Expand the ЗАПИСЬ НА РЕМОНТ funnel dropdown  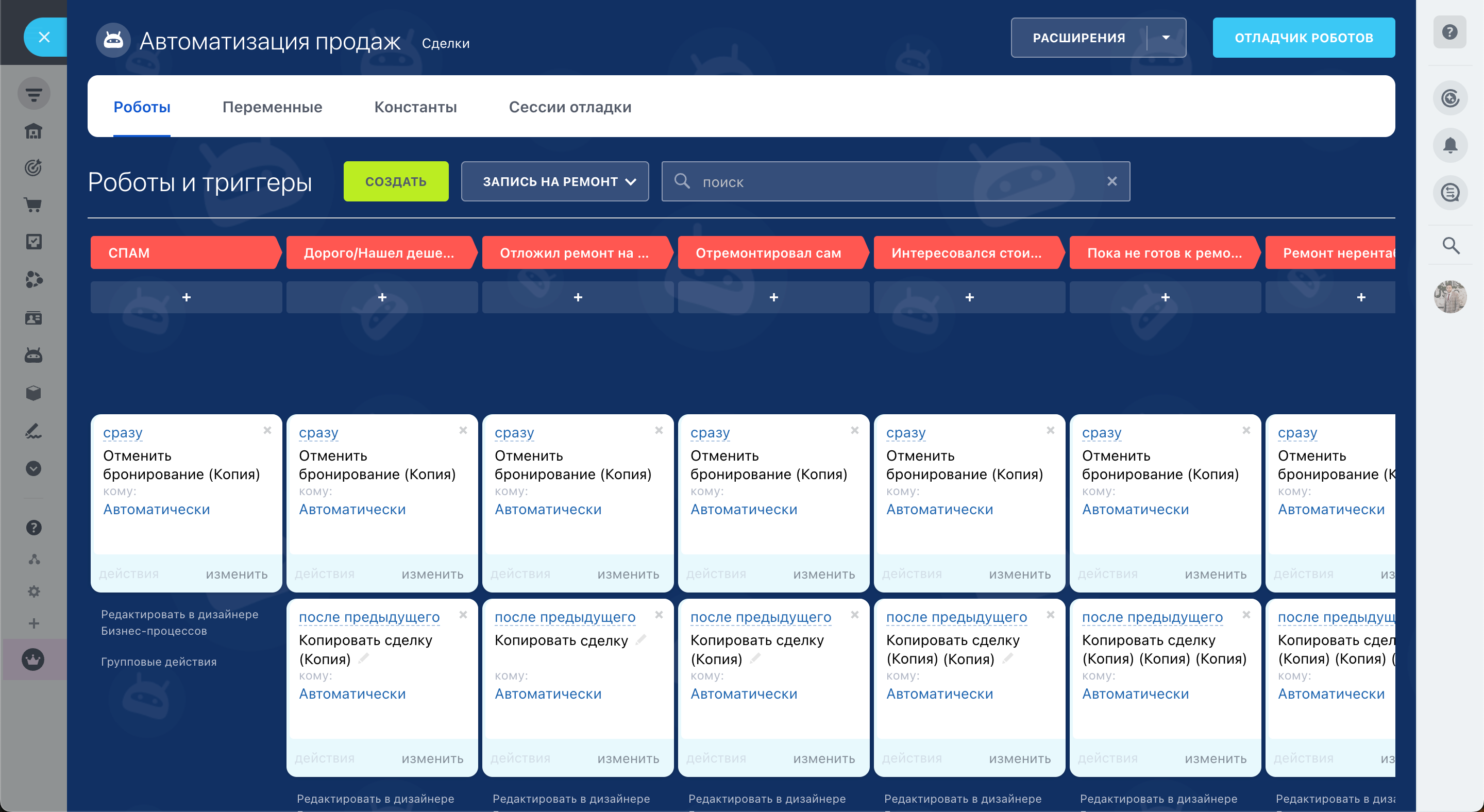click(x=555, y=181)
